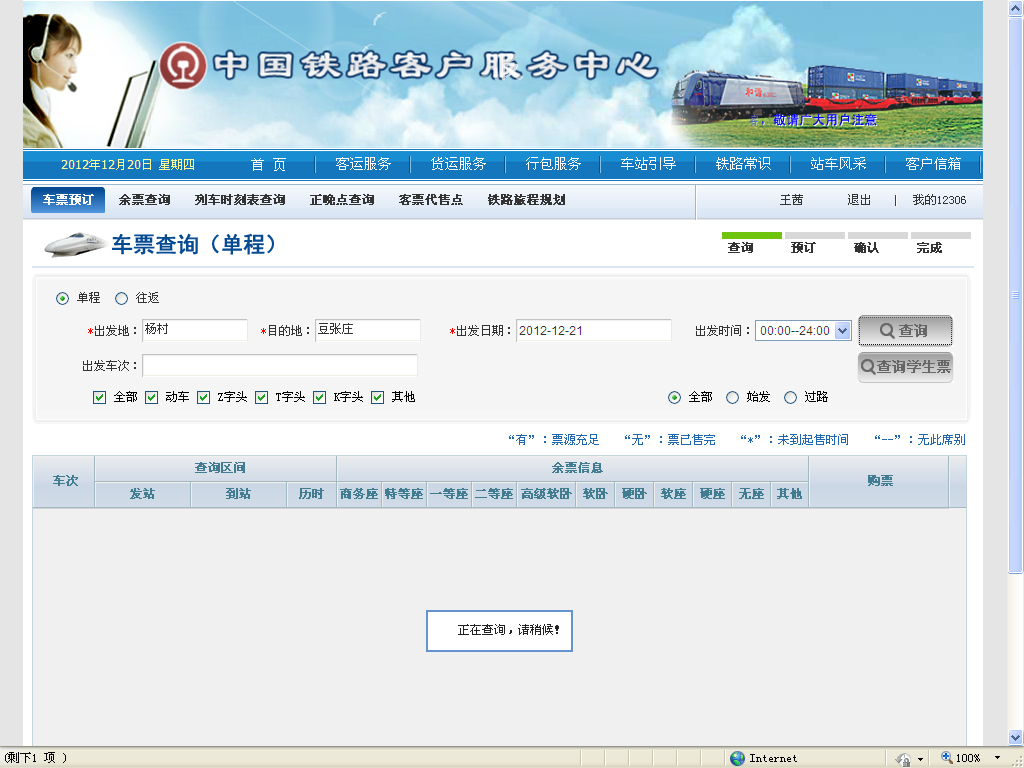
Task: Switch to the 余票查询 tab
Action: tap(144, 200)
